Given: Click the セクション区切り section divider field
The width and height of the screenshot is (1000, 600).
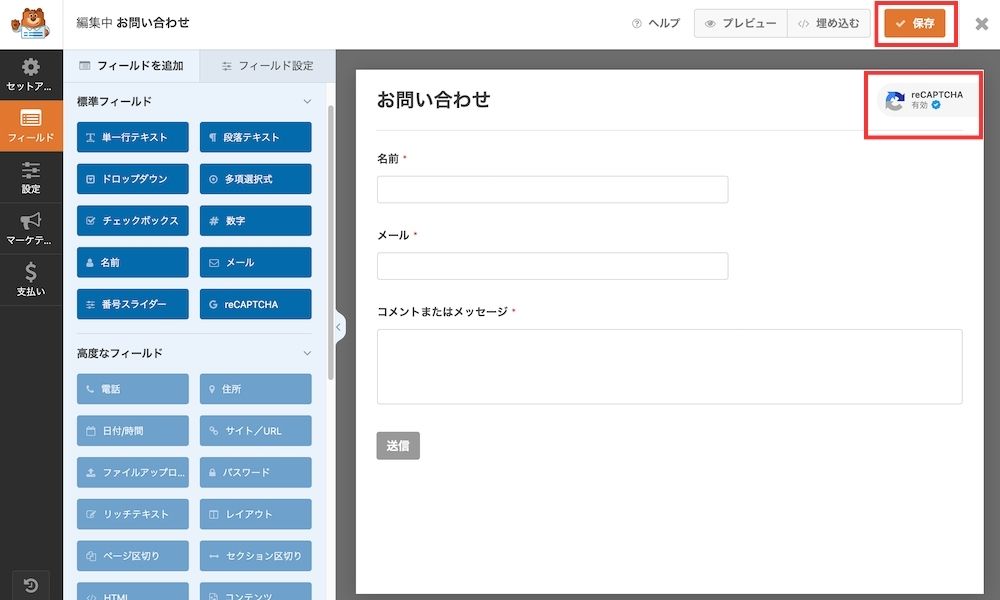Looking at the screenshot, I should pyautogui.click(x=255, y=556).
